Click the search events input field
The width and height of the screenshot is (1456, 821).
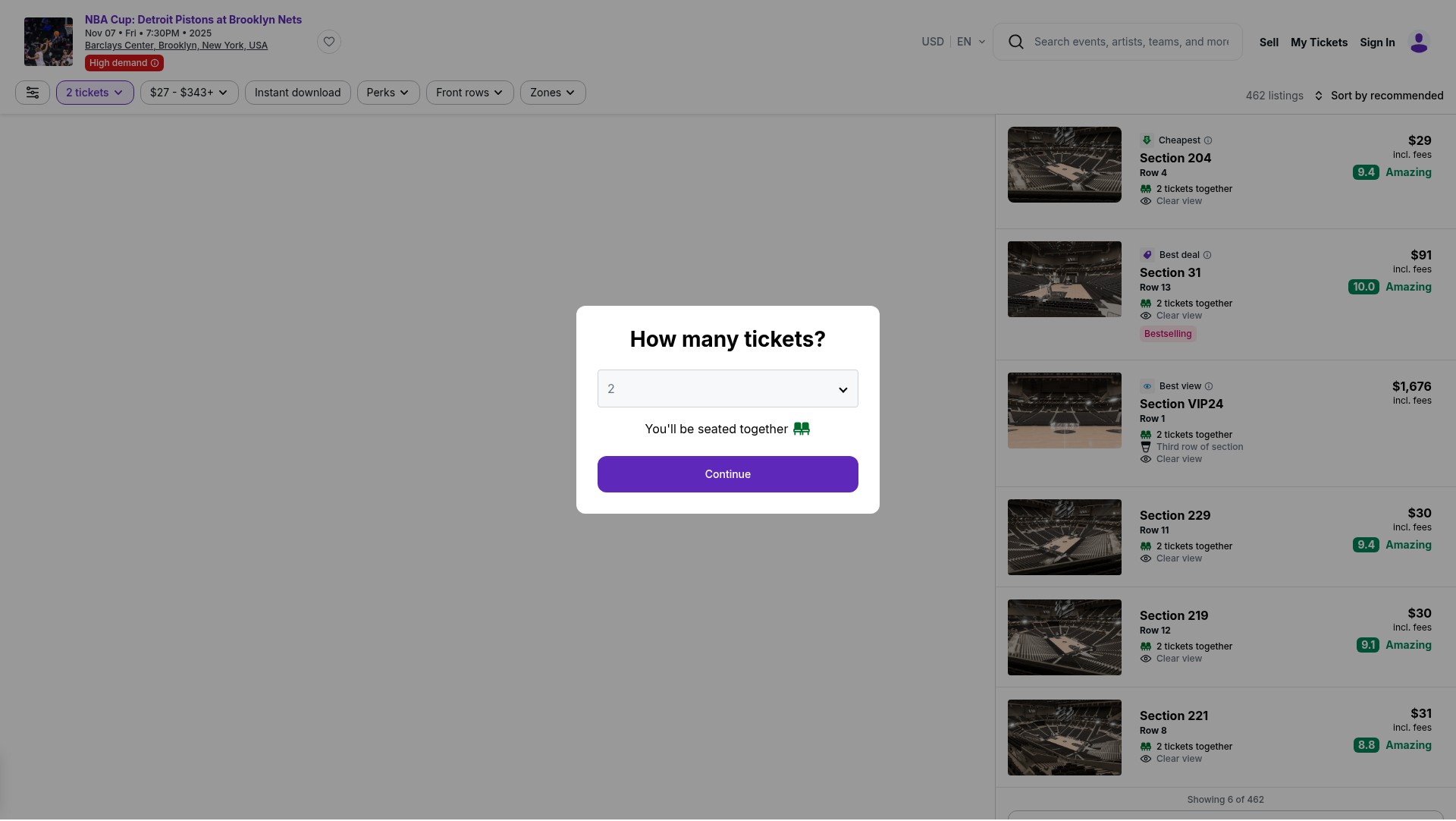(x=1131, y=42)
